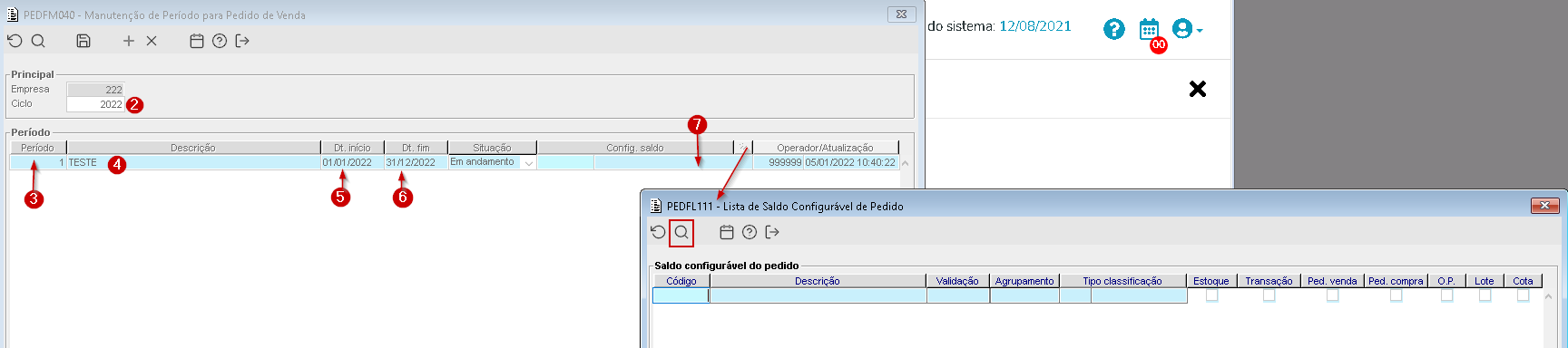The height and width of the screenshot is (348, 1568).
Task: Enable the O.P. checkbox
Action: [1446, 295]
